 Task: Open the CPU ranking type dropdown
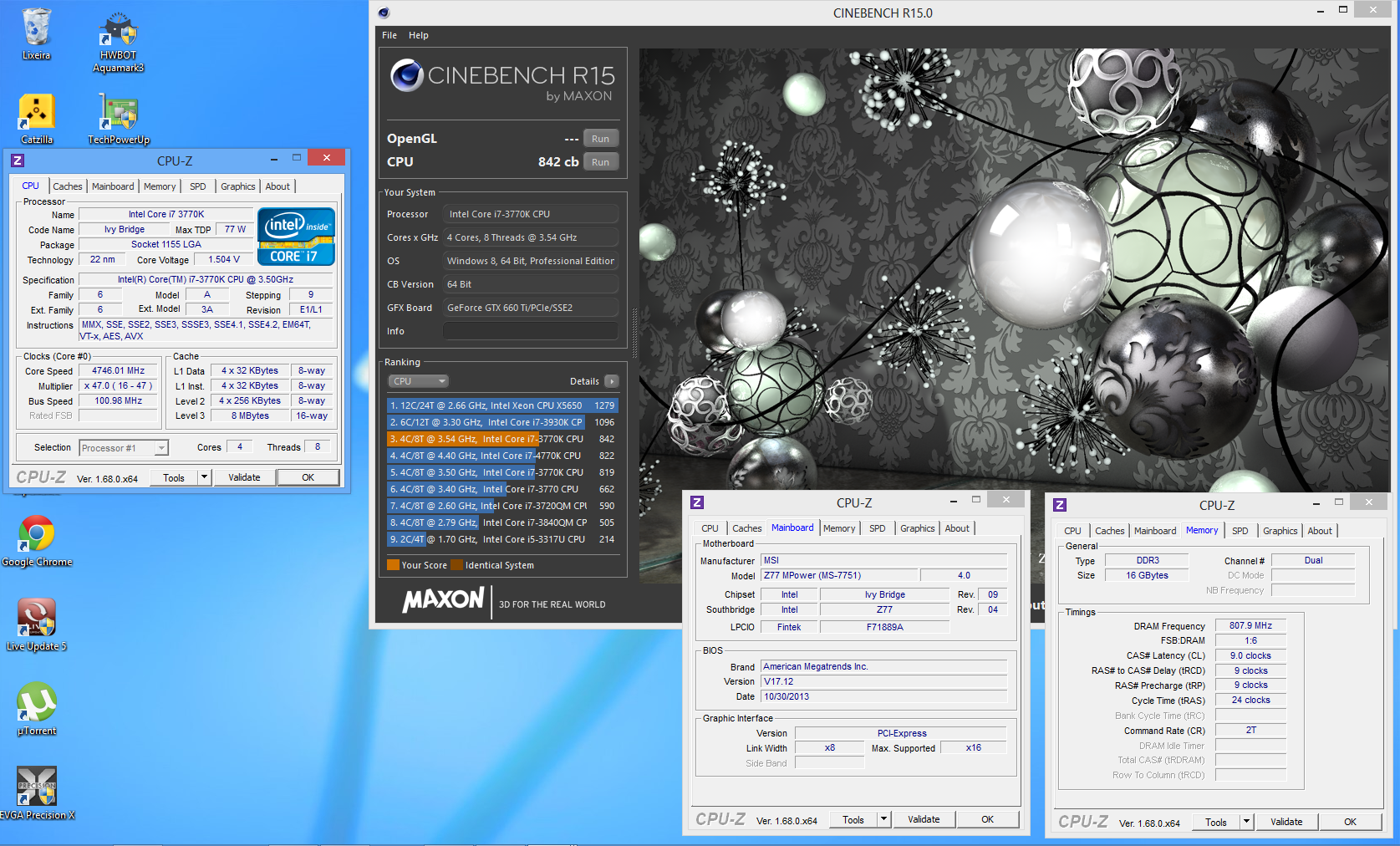pos(418,381)
